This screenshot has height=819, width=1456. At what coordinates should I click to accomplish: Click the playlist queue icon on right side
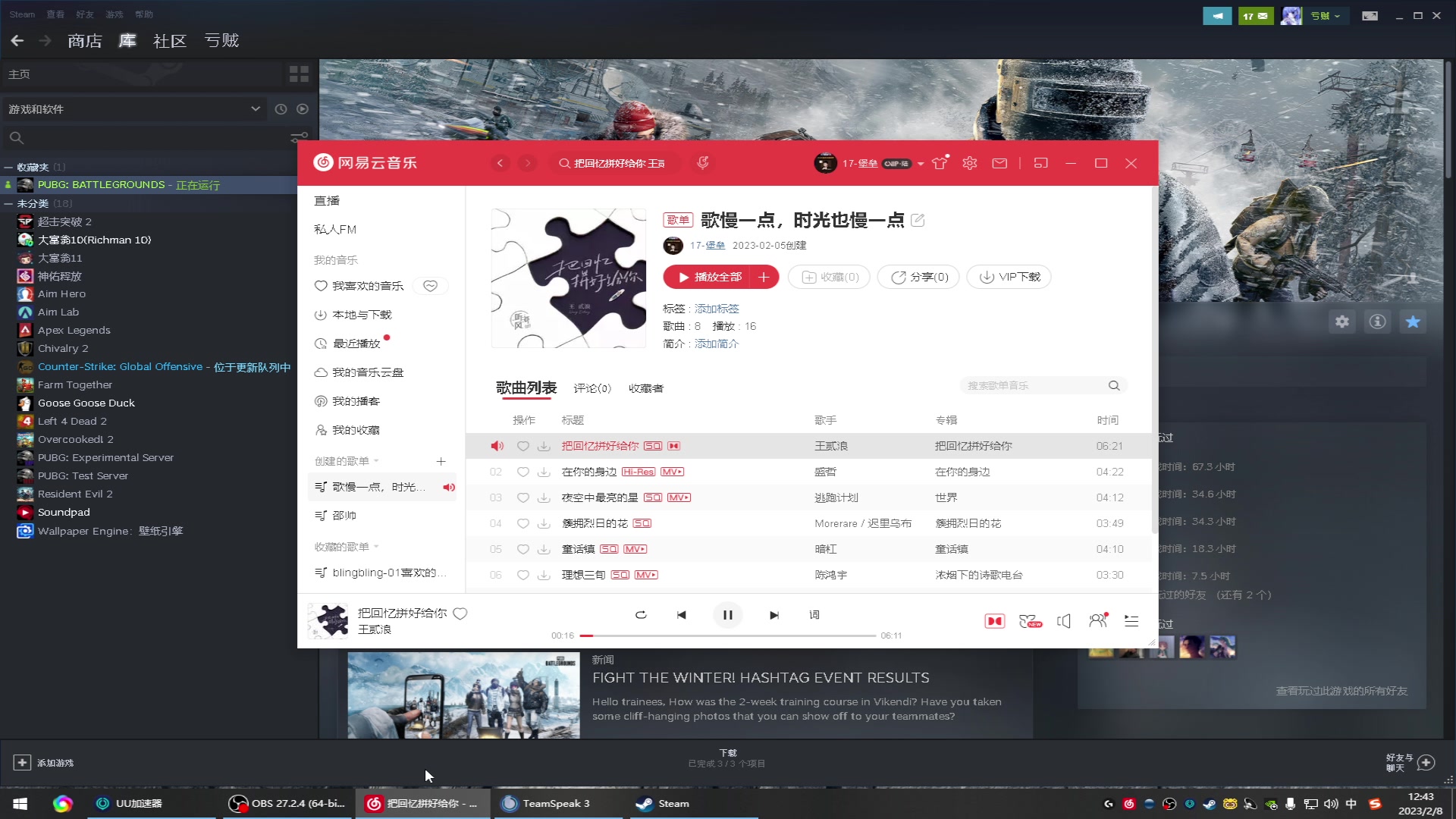tap(1132, 621)
